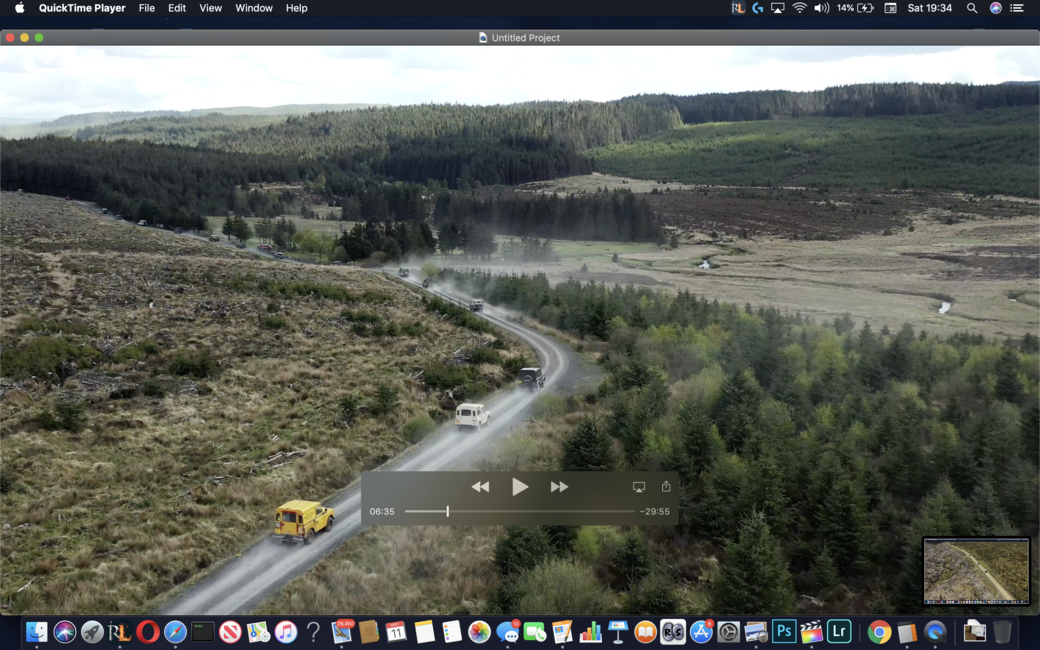Open the screenshot preview thumbnail
1040x650 pixels.
click(976, 570)
